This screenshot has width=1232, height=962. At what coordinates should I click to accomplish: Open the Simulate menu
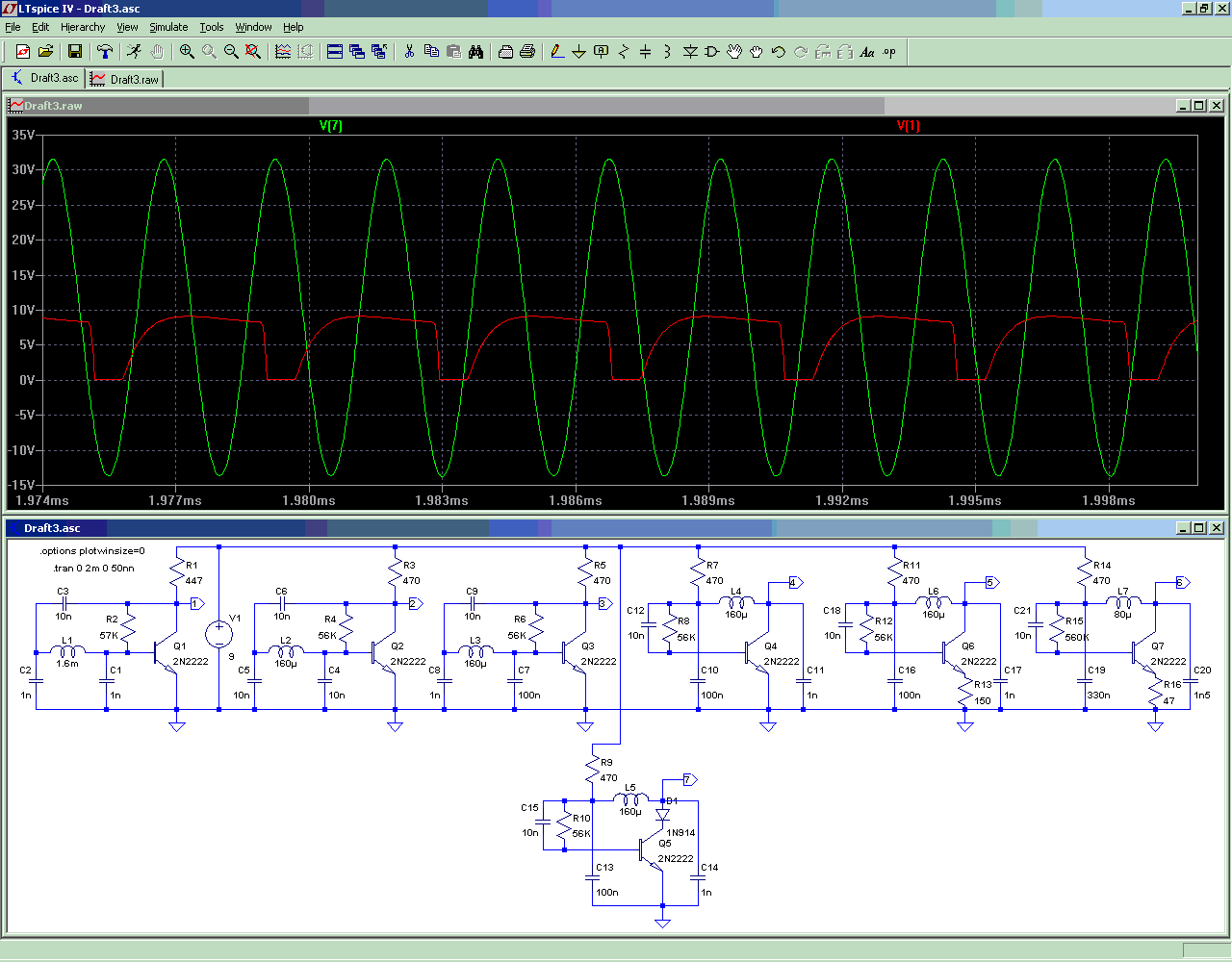168,27
